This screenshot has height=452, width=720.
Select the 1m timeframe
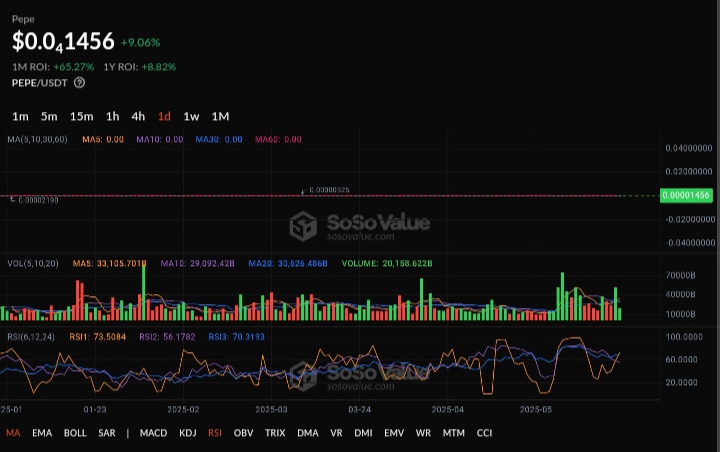point(20,116)
